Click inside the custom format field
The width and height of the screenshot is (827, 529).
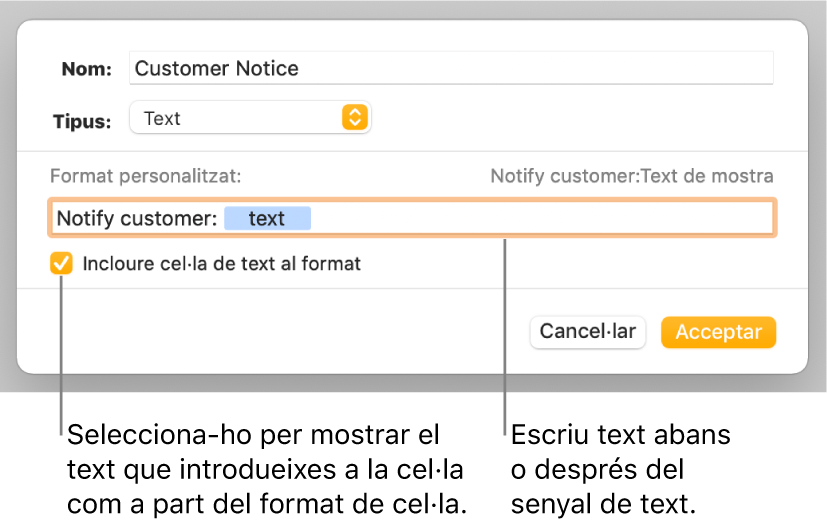pyautogui.click(x=412, y=218)
